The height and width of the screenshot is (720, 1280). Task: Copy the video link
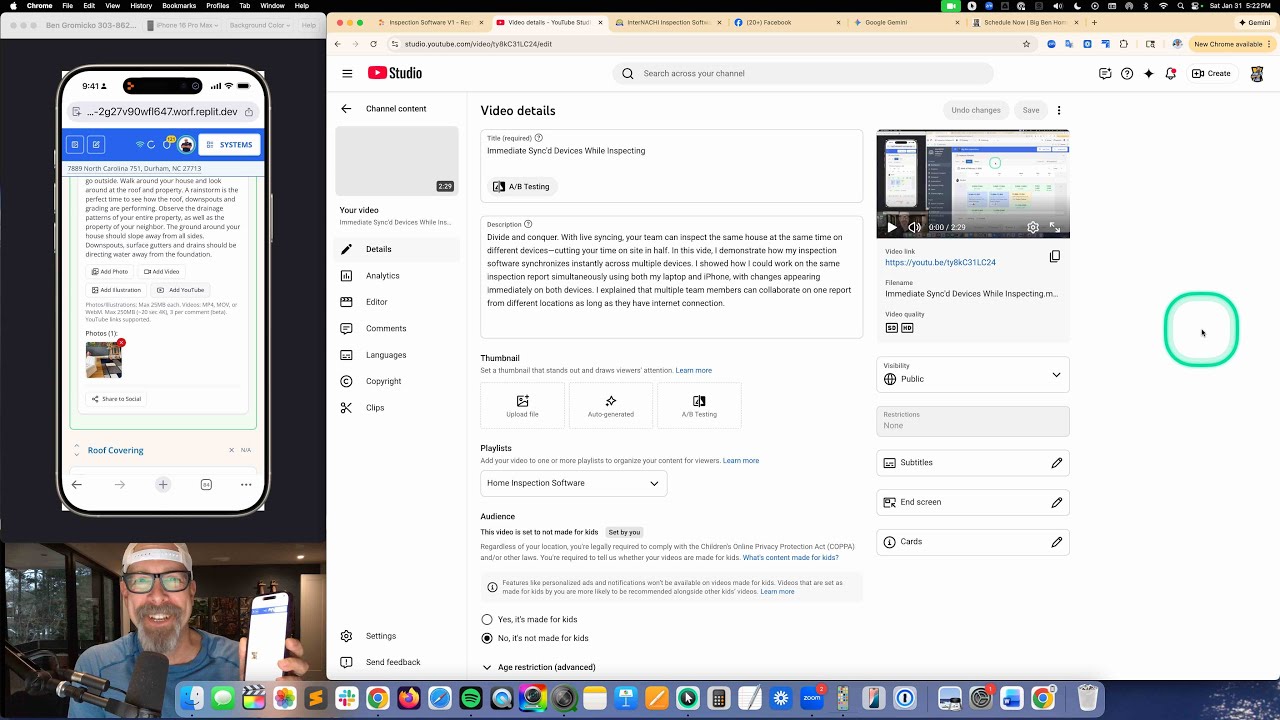[1054, 257]
